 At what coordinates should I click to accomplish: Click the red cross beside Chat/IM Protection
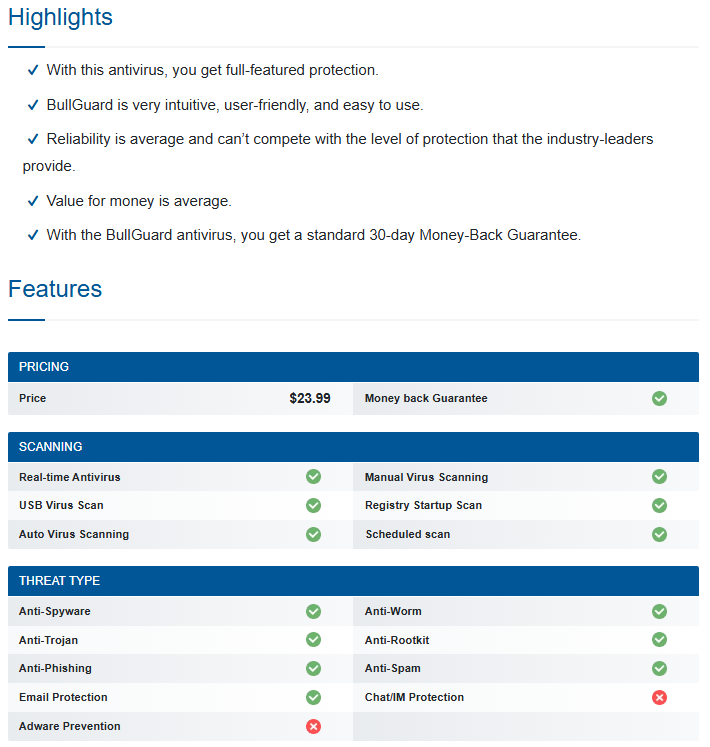[659, 697]
